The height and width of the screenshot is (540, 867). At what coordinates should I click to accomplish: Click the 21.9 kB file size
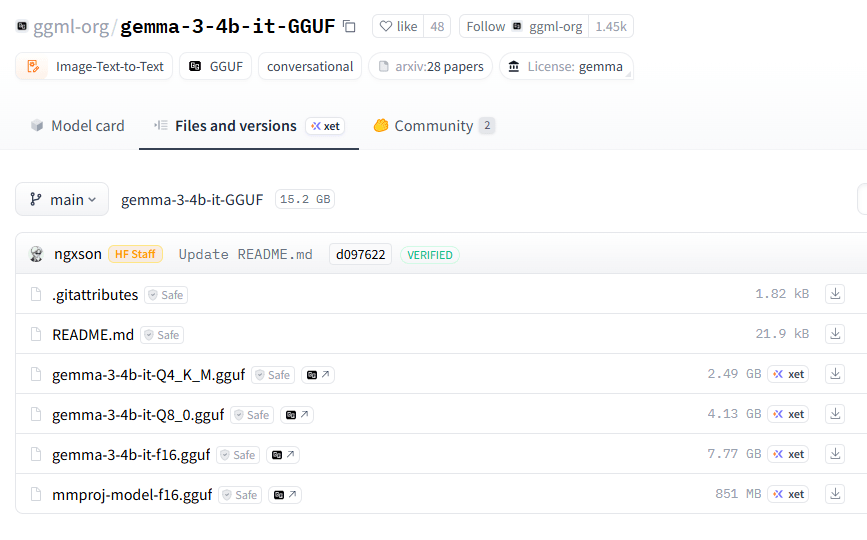coord(782,334)
